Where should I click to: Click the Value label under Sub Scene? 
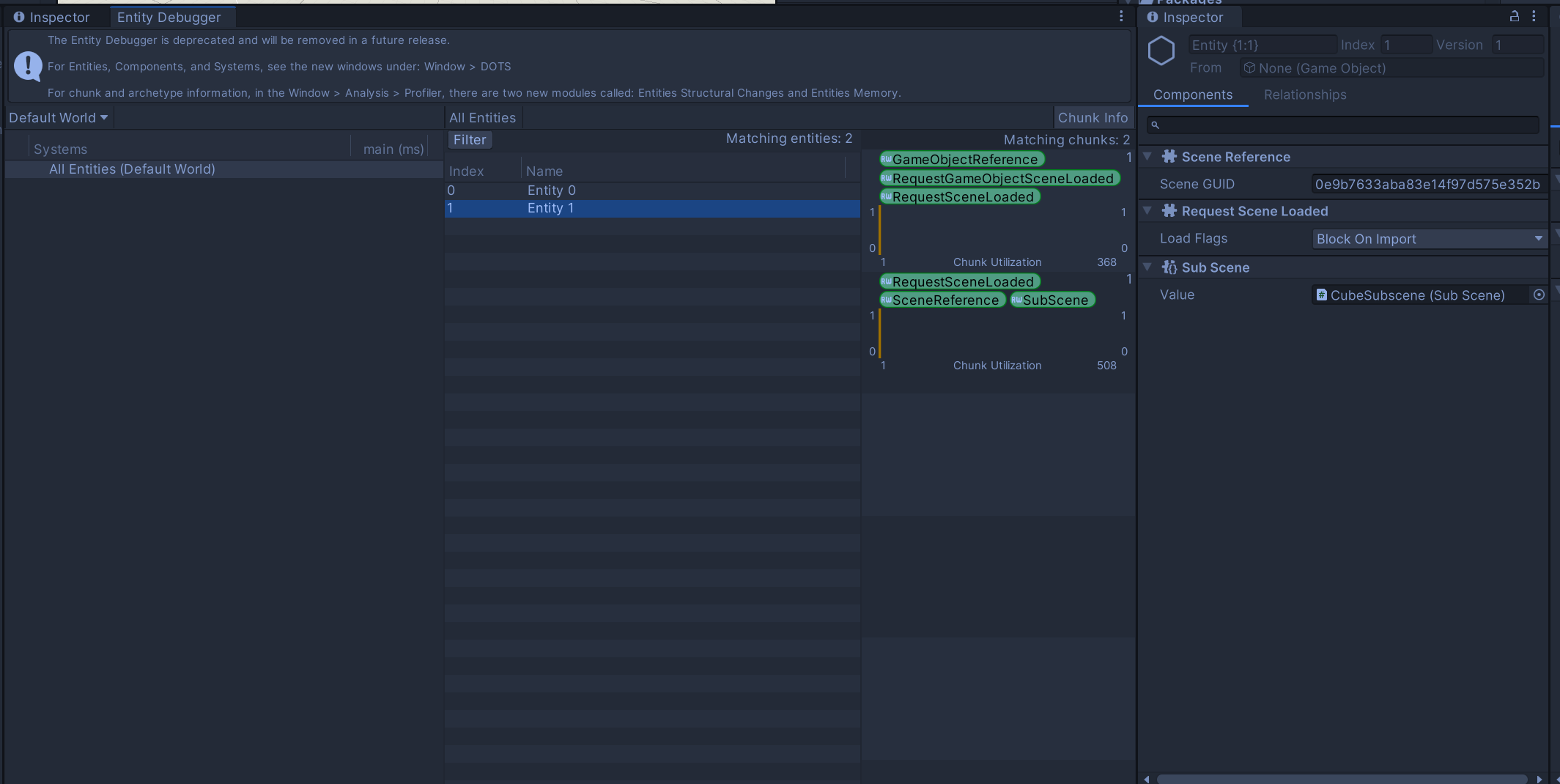pyautogui.click(x=1177, y=295)
